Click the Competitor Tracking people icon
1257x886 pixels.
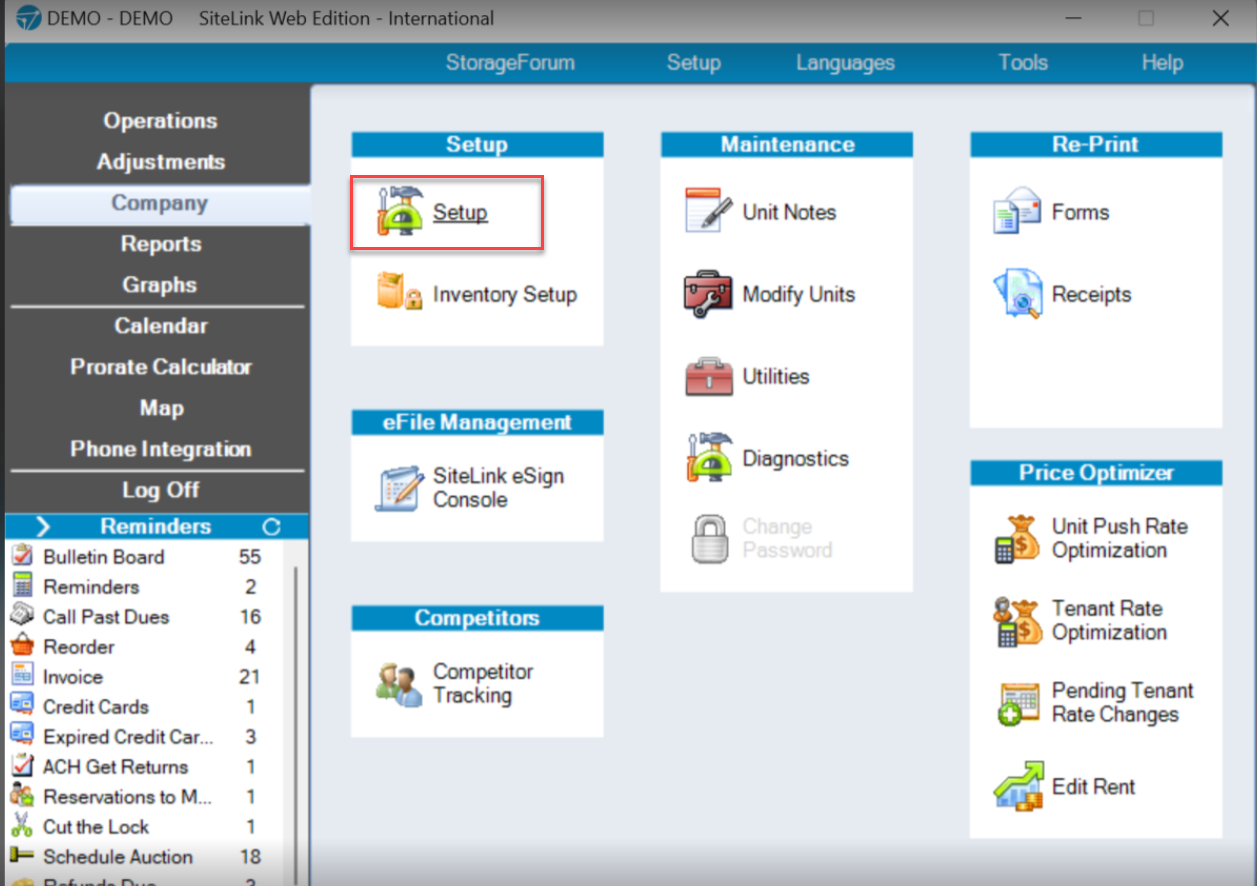(x=399, y=685)
